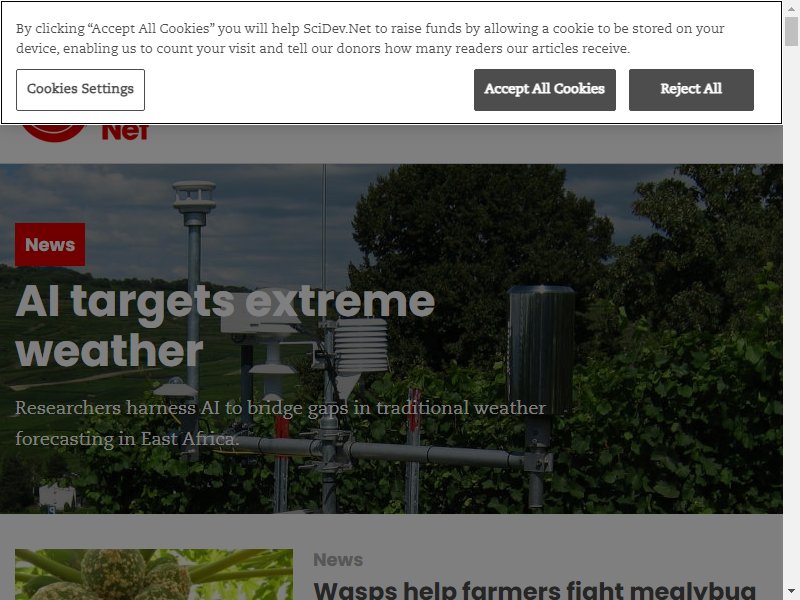Click the 'Researchers harness AI' summary text
This screenshot has width=800, height=600.
point(280,423)
